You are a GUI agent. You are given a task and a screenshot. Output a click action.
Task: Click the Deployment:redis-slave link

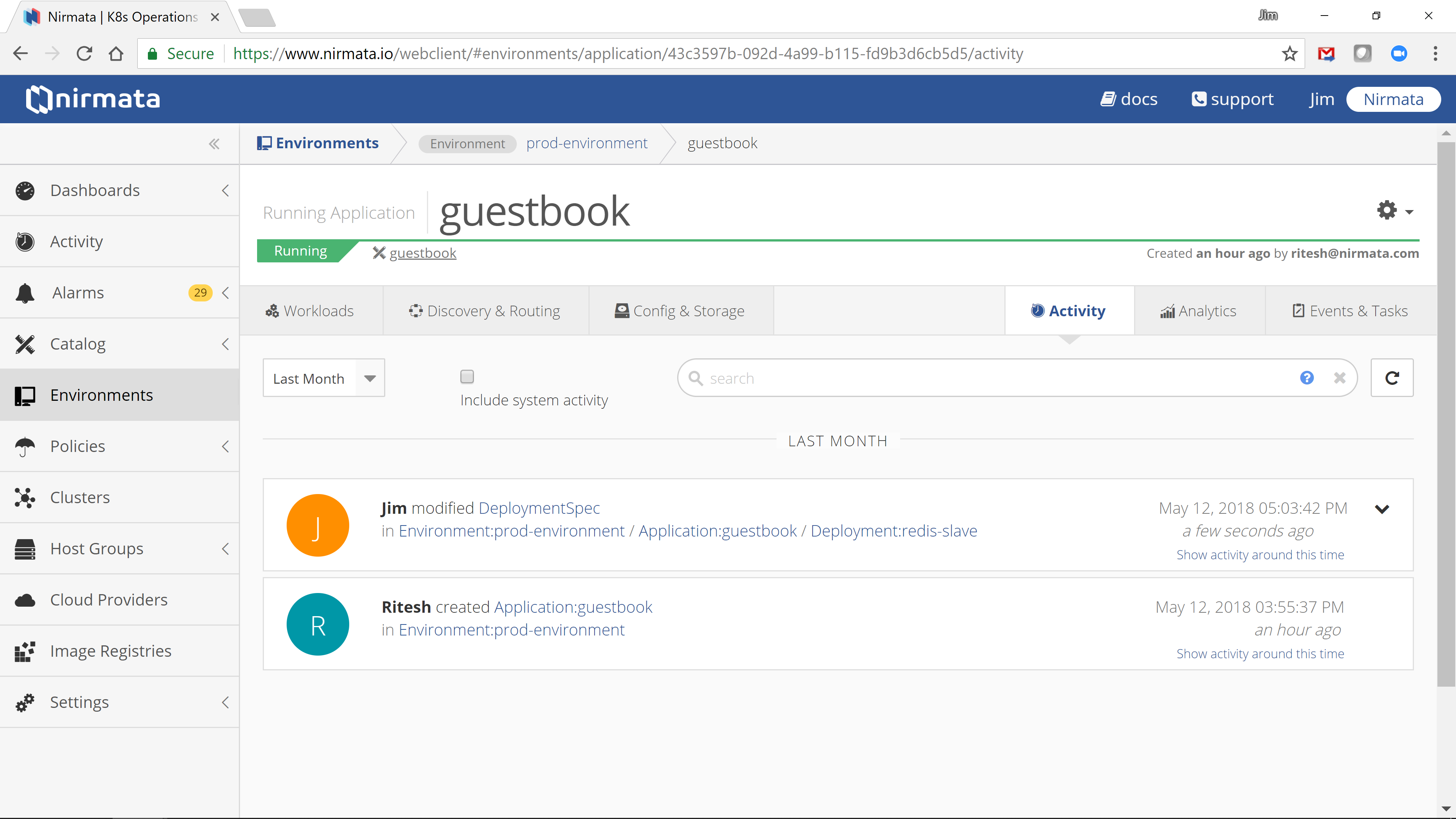pyautogui.click(x=894, y=531)
